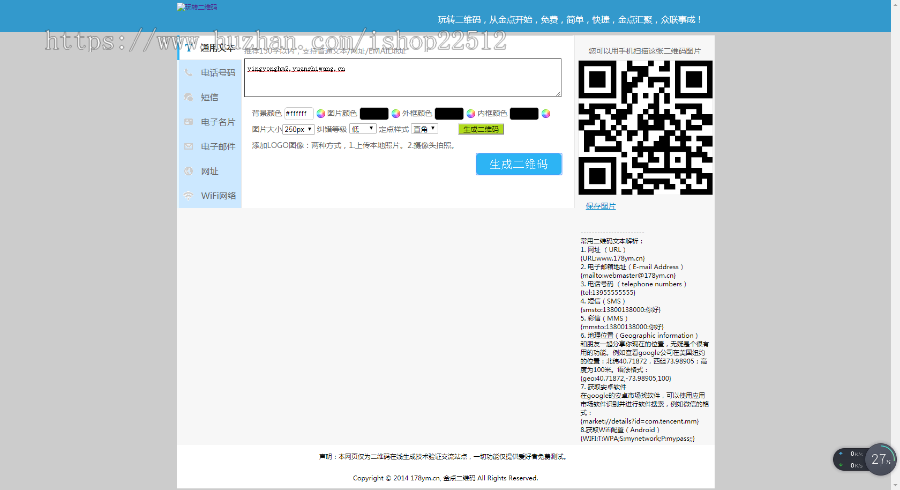Open the 电子名片 business card tab
900x490 pixels.
coord(210,122)
